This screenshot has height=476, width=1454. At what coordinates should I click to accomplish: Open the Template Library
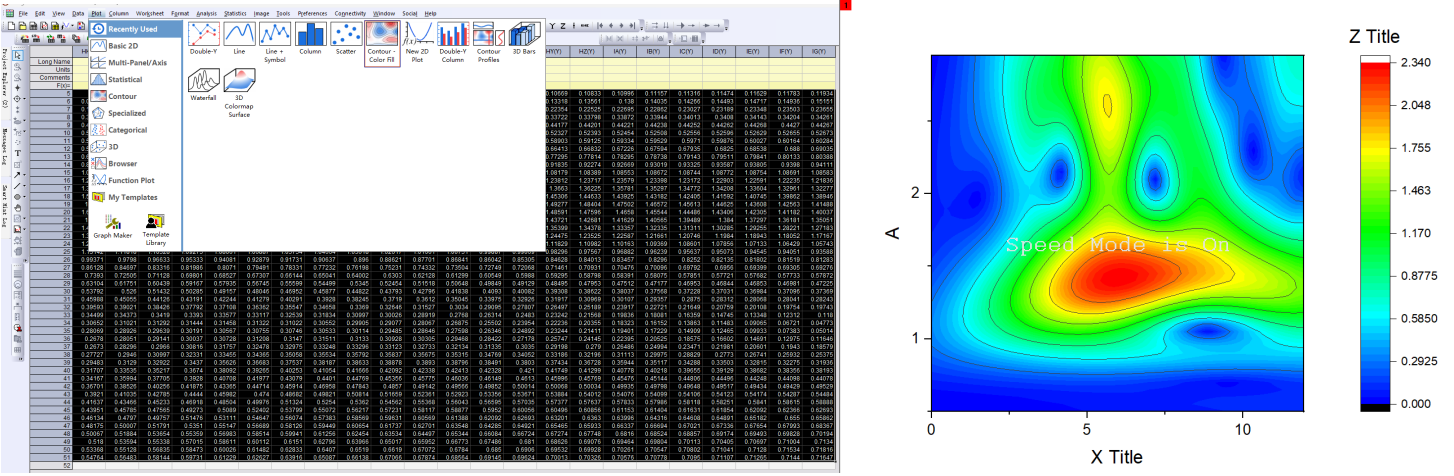(x=156, y=230)
